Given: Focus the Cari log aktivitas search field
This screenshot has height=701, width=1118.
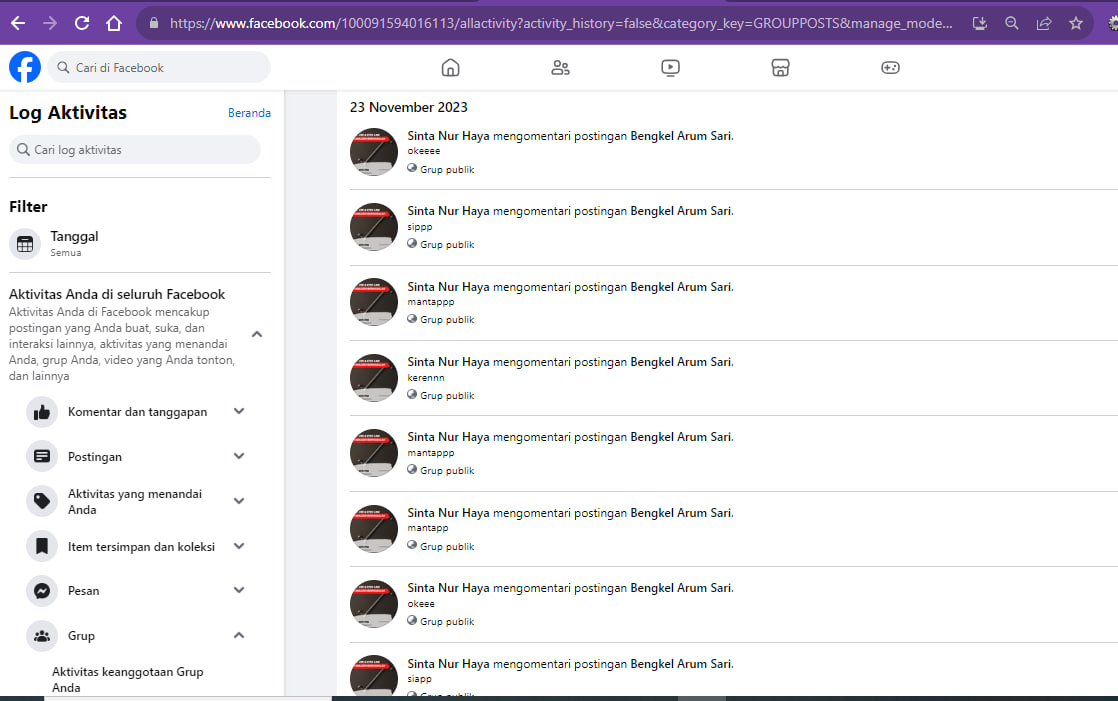Looking at the screenshot, I should (135, 150).
